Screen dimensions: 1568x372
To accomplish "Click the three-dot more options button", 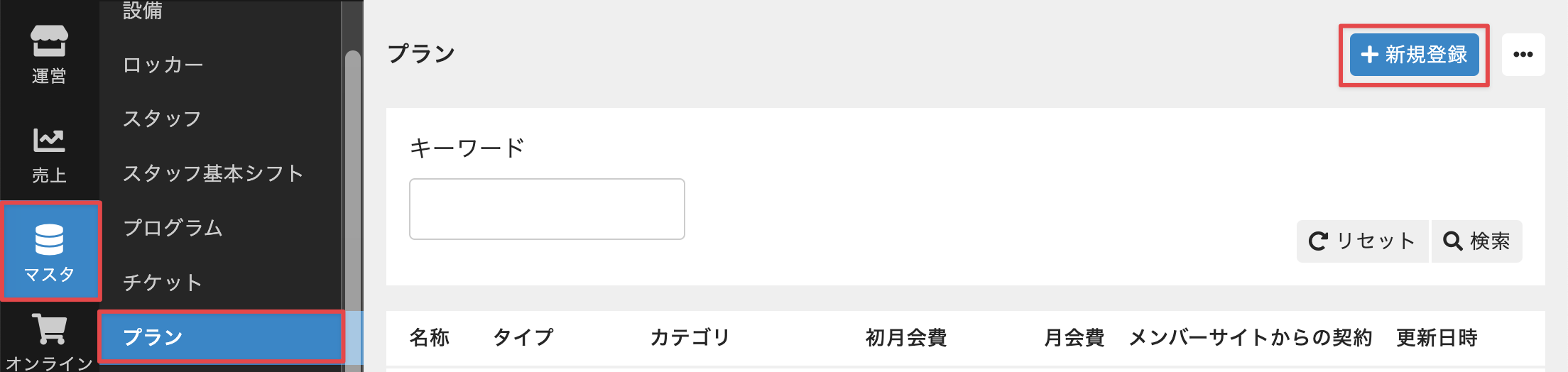I will 1523,55.
